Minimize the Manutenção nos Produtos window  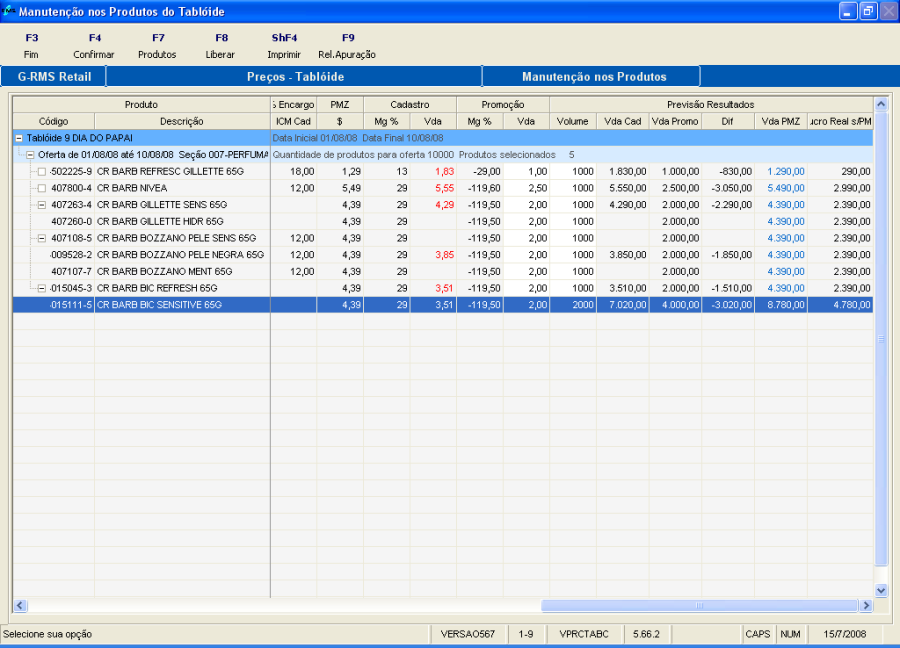coord(848,11)
